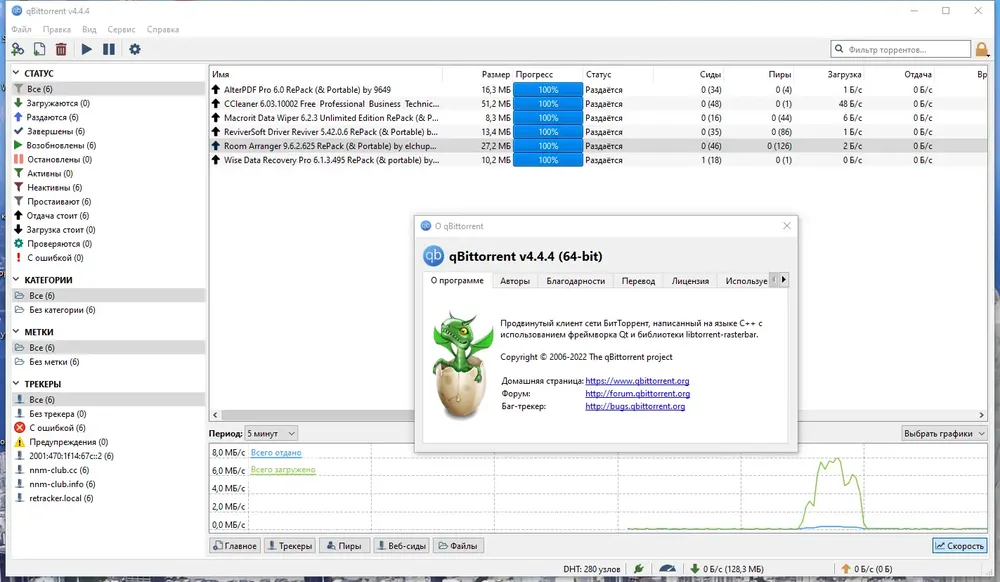
Task: Select the nnm-club.cc tracker filter
Action: [58, 470]
